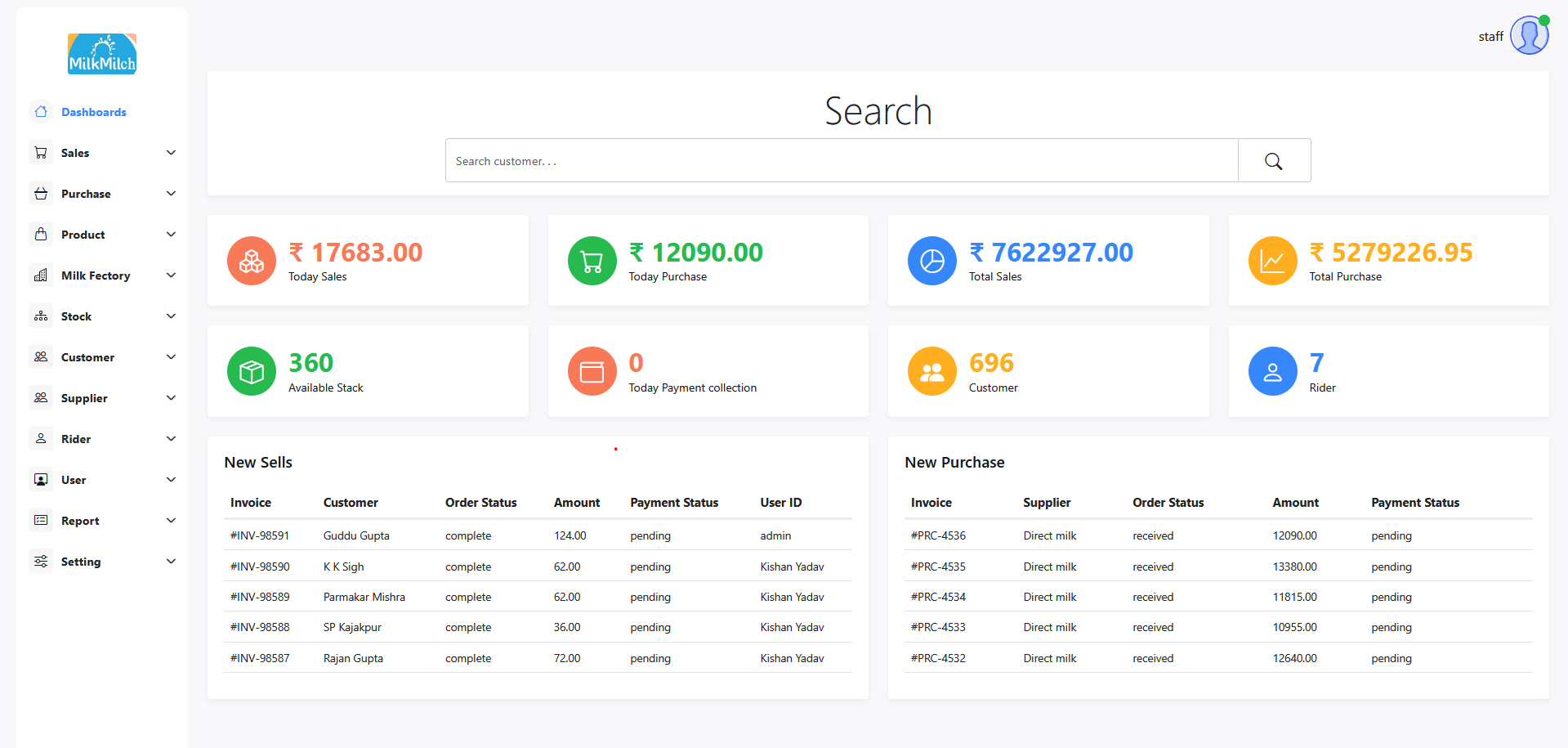
Task: Expand the Sales menu chevron
Action: point(171,153)
